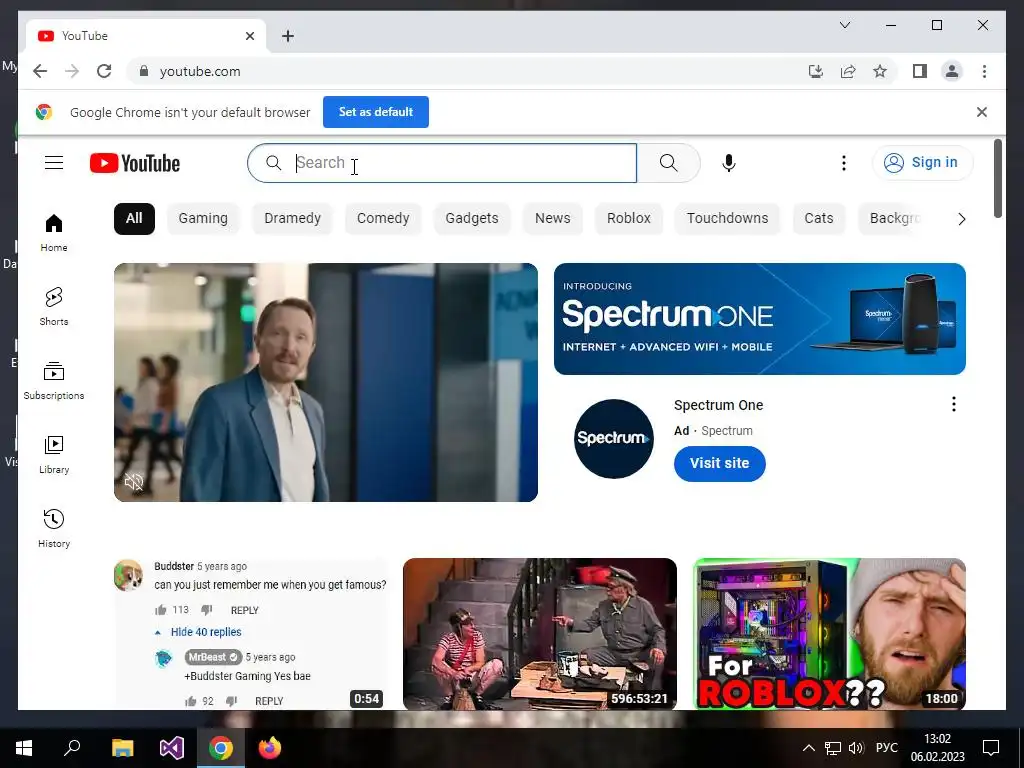Image resolution: width=1024 pixels, height=768 pixels.
Task: Bookmark this page with star icon
Action: [x=880, y=71]
